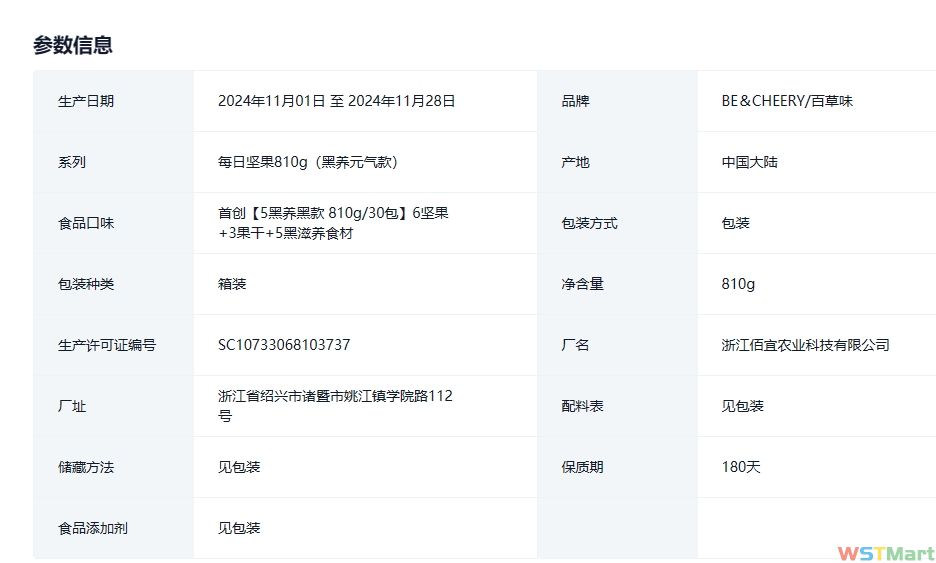Click the 参数信息 section heading
The image size is (936, 563).
coord(73,45)
